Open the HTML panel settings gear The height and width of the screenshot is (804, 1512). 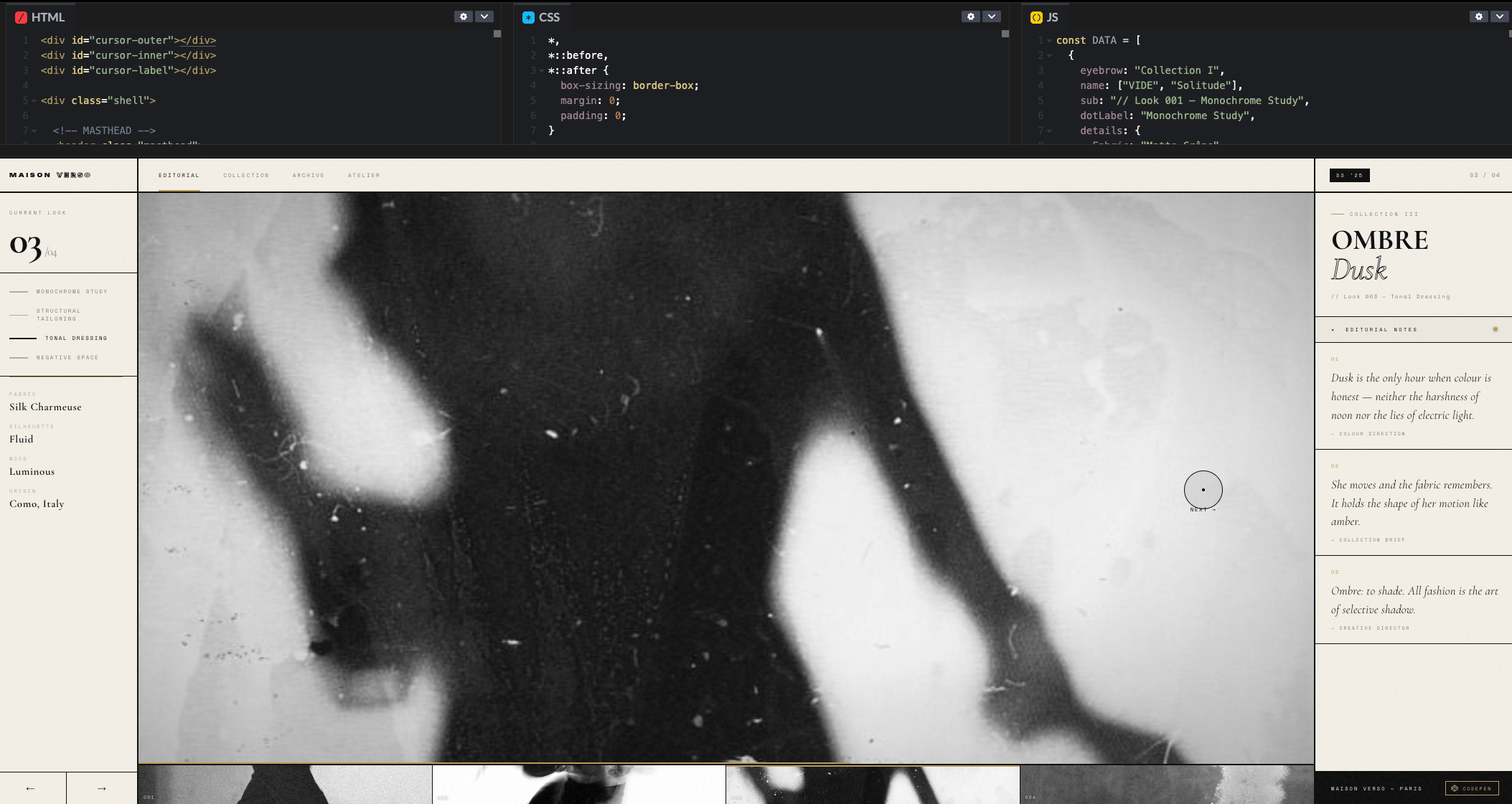click(x=463, y=16)
